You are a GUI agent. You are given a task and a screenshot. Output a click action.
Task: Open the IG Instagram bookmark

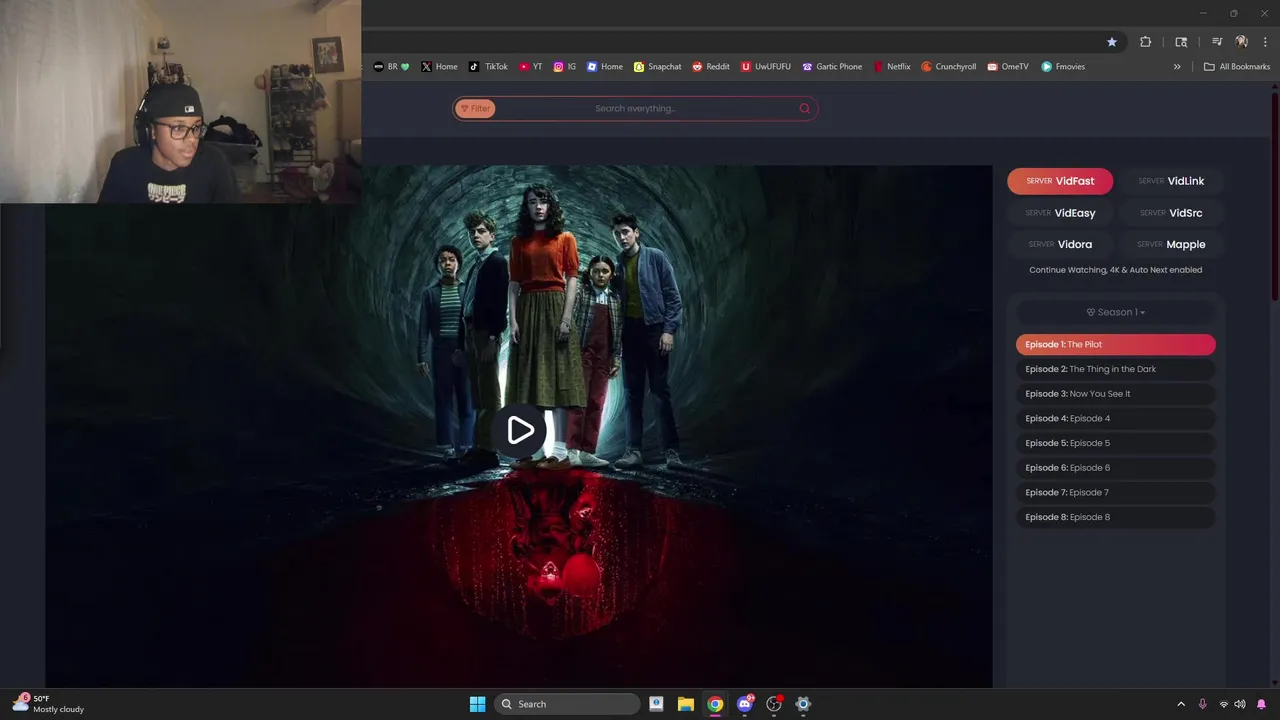pyautogui.click(x=565, y=67)
